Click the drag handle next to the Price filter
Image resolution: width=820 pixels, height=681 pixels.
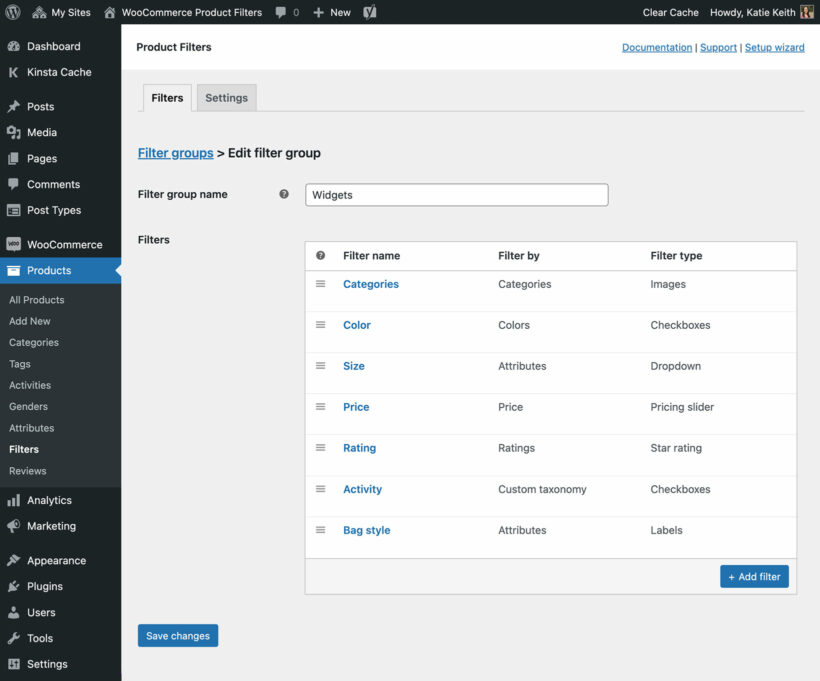320,407
